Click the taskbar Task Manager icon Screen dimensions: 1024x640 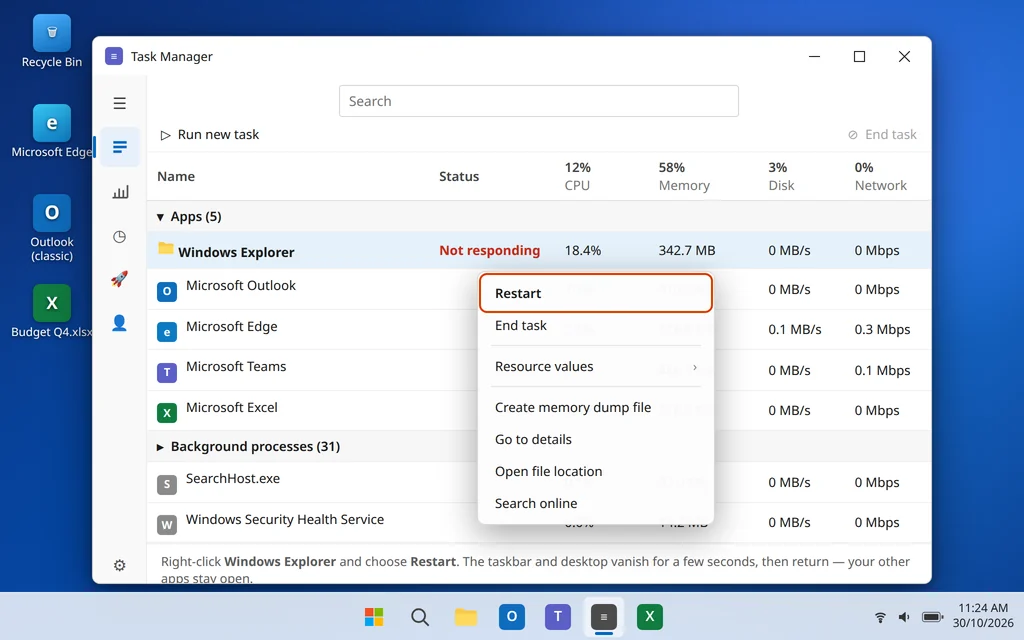point(603,616)
